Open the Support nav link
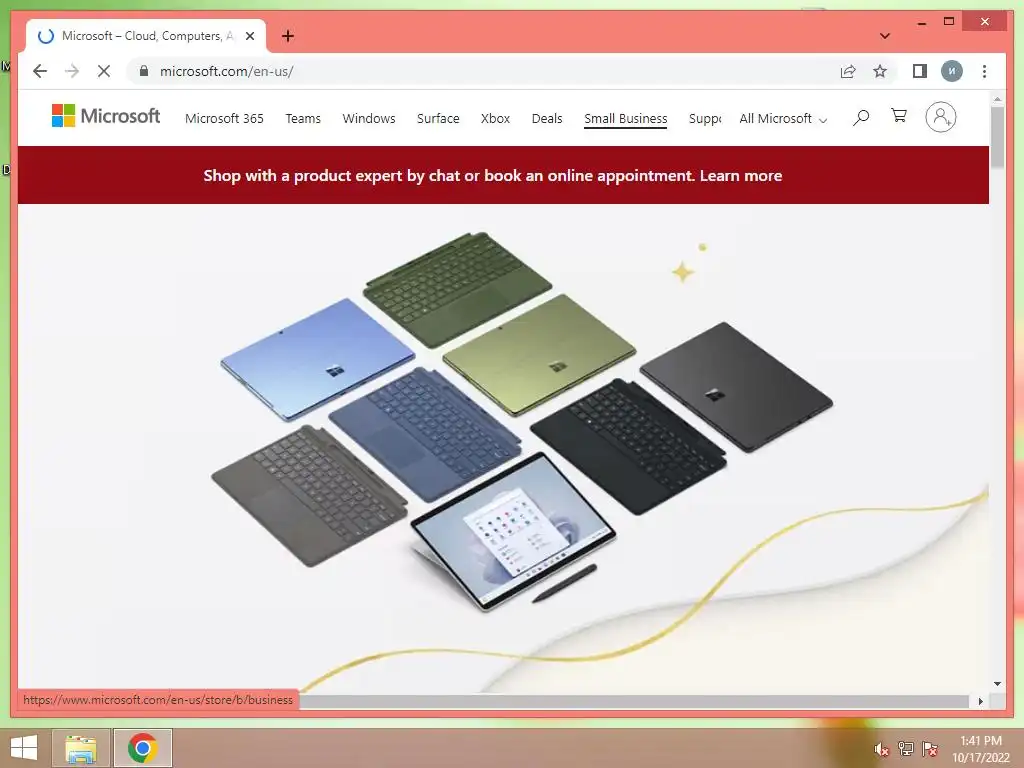The height and width of the screenshot is (768, 1024). click(x=705, y=118)
